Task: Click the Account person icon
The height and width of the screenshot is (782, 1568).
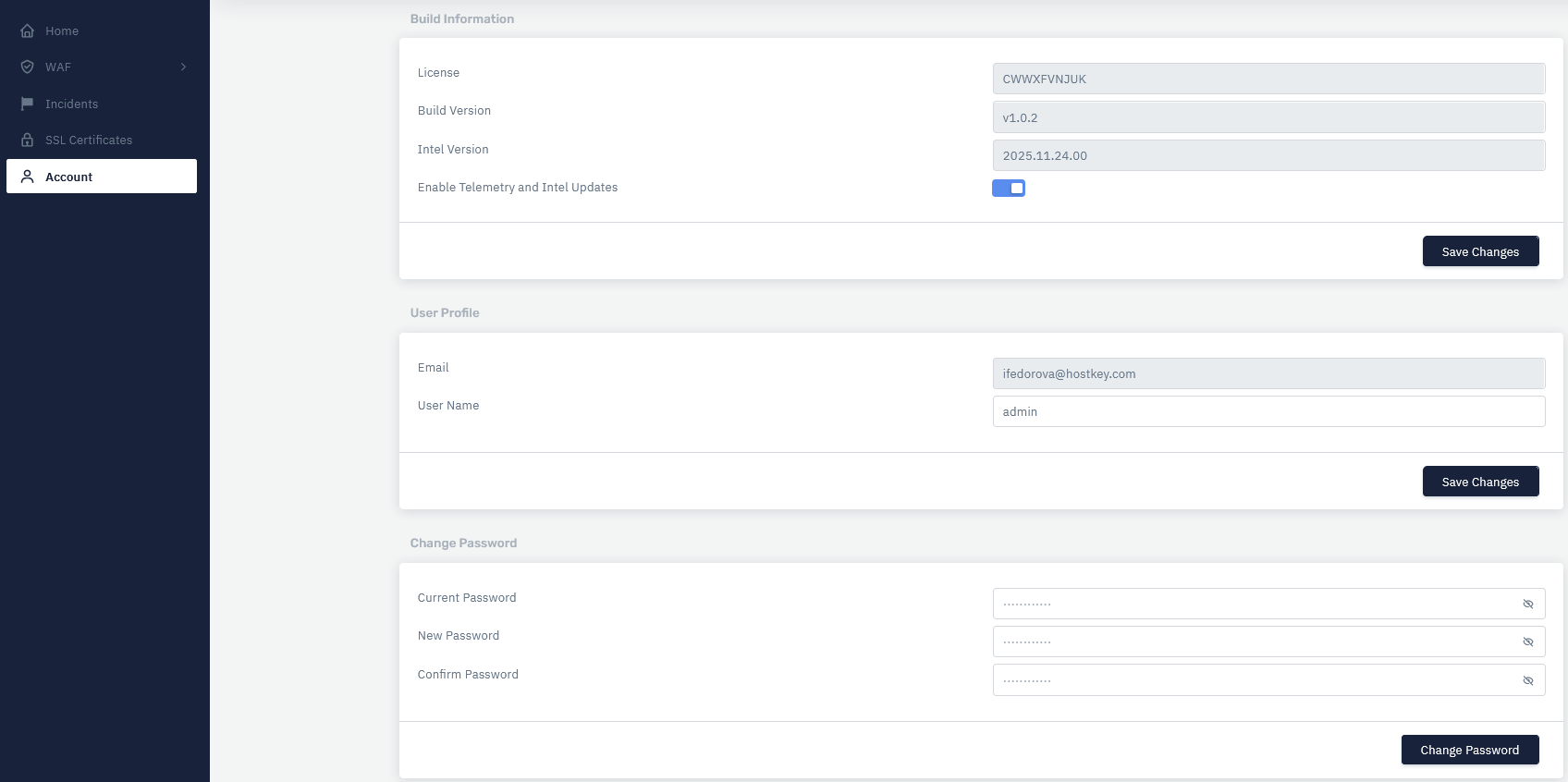Action: 28,177
